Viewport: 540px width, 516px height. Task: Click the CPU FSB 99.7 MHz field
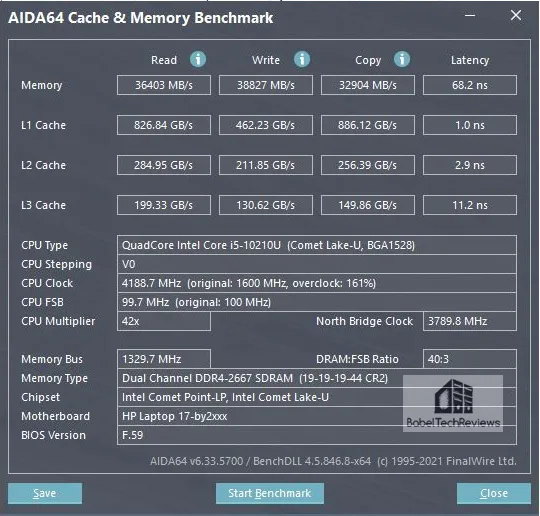coord(316,302)
